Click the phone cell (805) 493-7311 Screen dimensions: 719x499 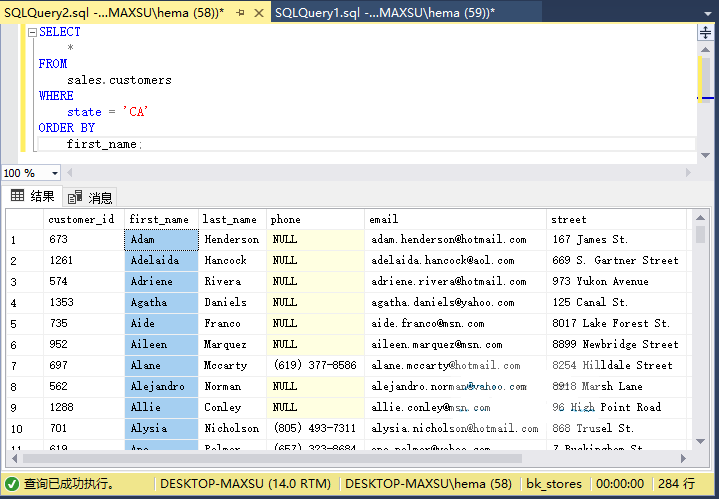coord(315,429)
